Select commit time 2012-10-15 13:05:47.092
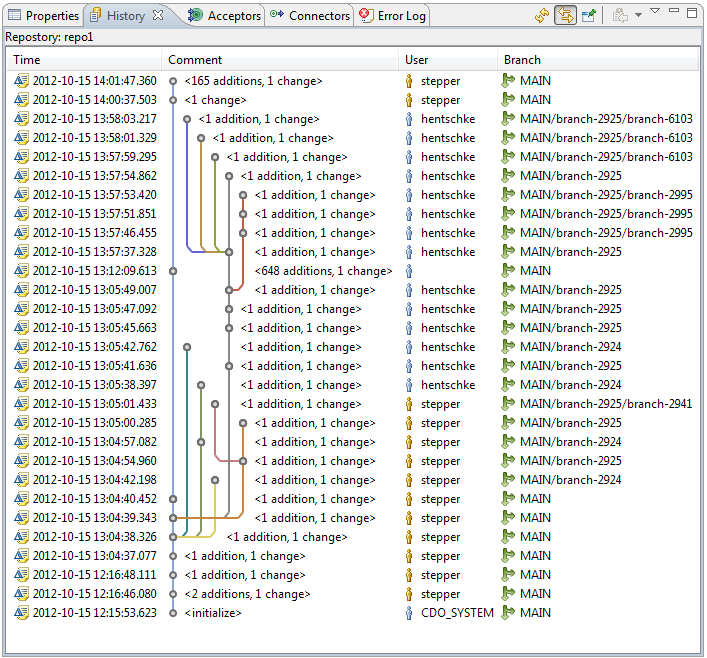Screen dimensions: 707x658 (x=94, y=309)
